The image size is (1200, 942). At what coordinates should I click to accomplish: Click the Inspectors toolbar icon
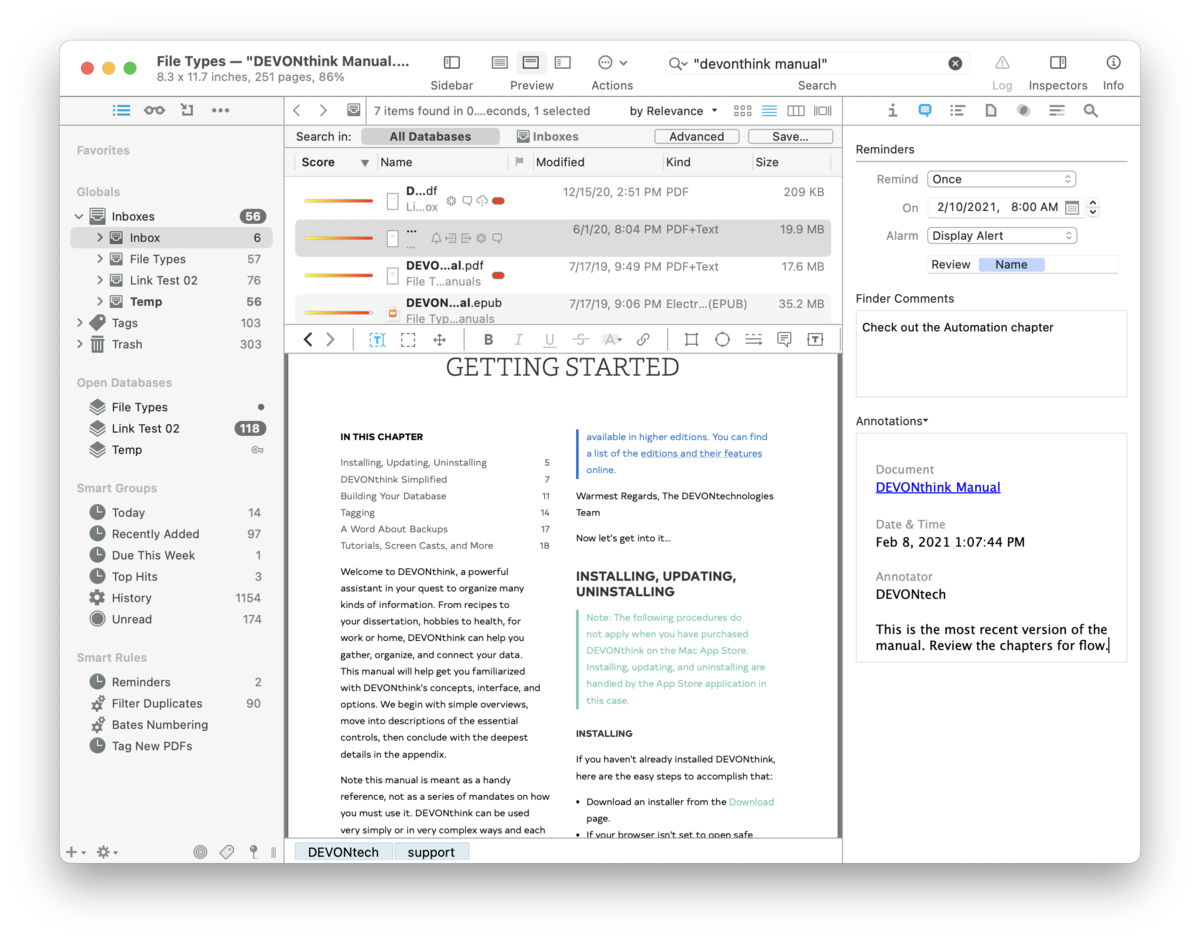tap(1058, 63)
